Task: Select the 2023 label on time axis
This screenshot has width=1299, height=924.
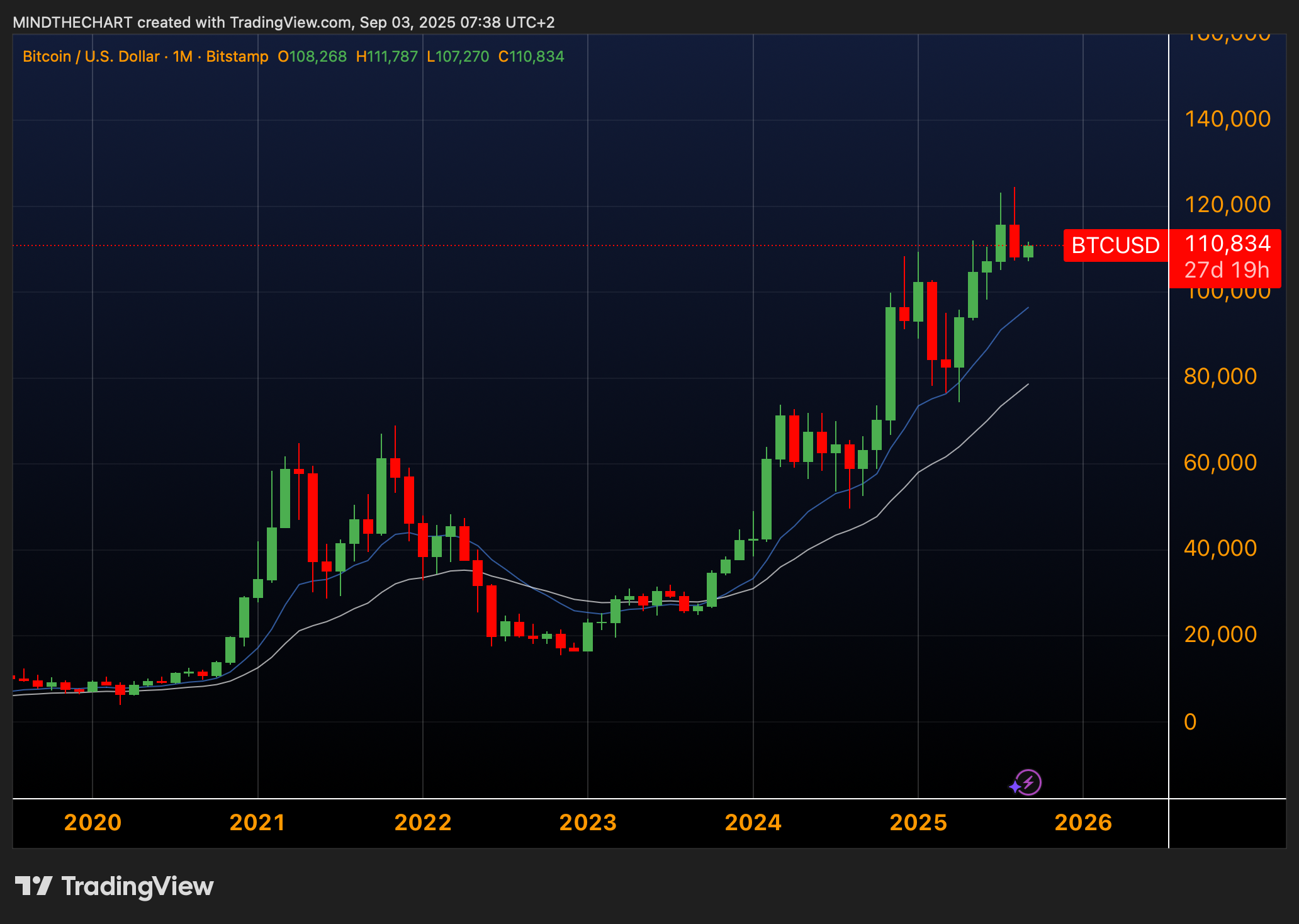Action: click(x=588, y=823)
